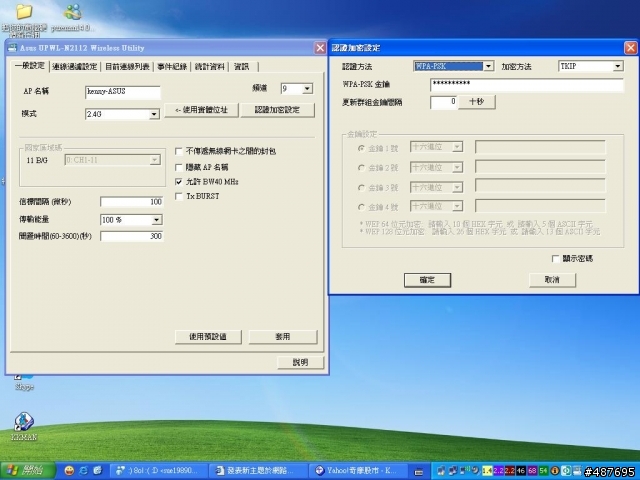Screen dimensions: 640x480
Task: Click the 更新群組金鑰間隔 number field
Action: click(444, 102)
